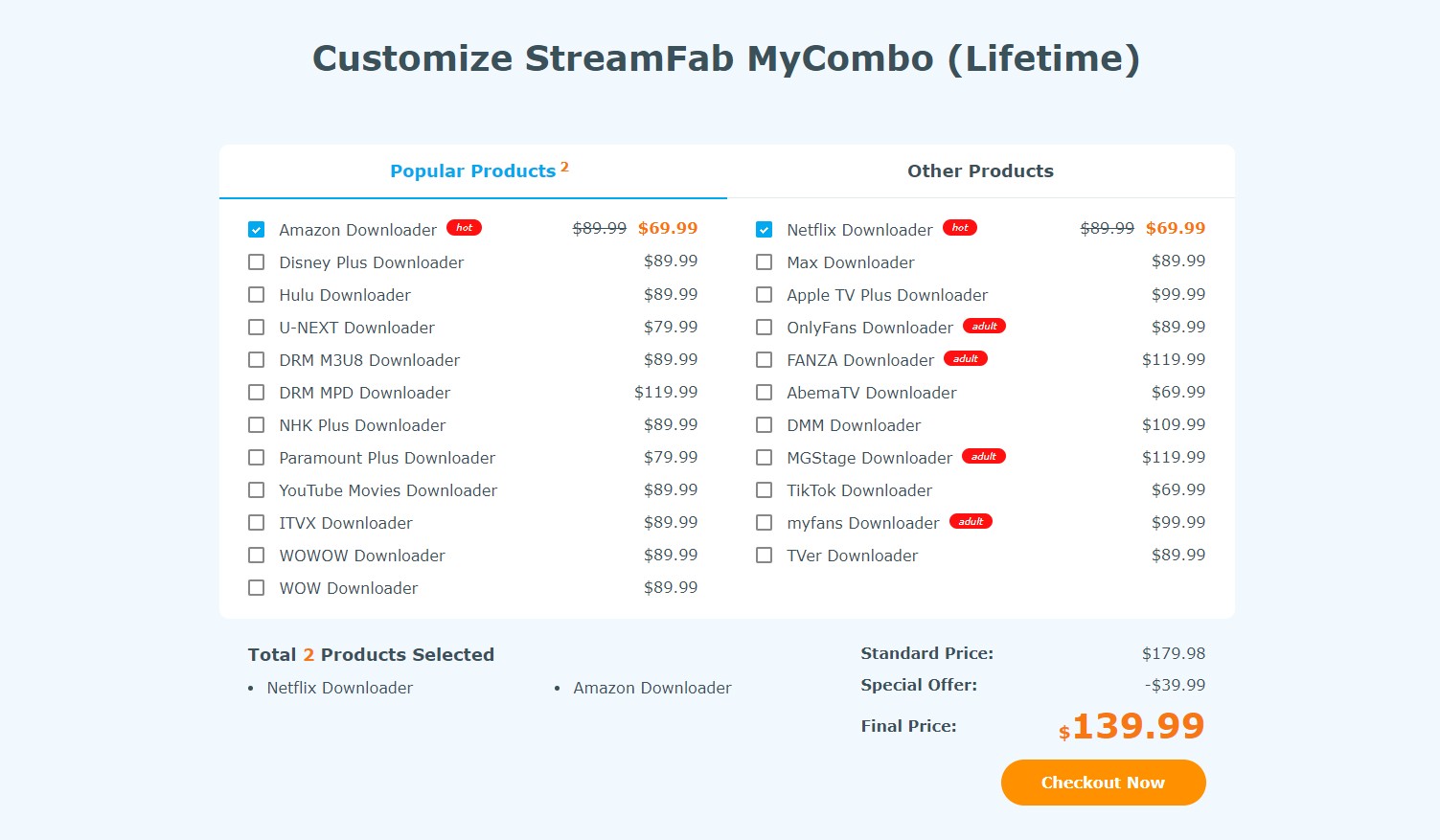The width and height of the screenshot is (1440, 840).
Task: Click the Total 2 Products Selected heading
Action: [x=371, y=655]
